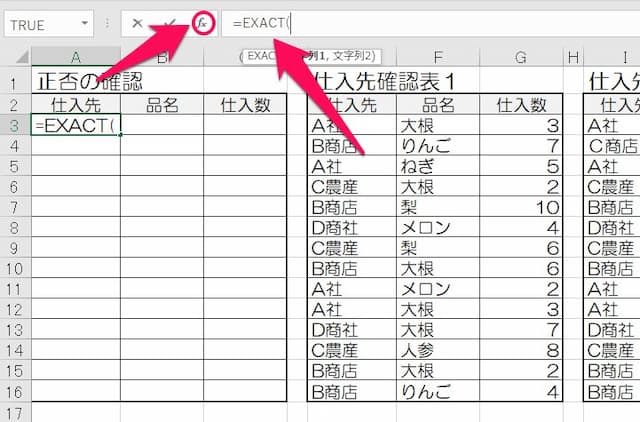
Task: Select the value 3 in row 3
Action: pos(521,125)
